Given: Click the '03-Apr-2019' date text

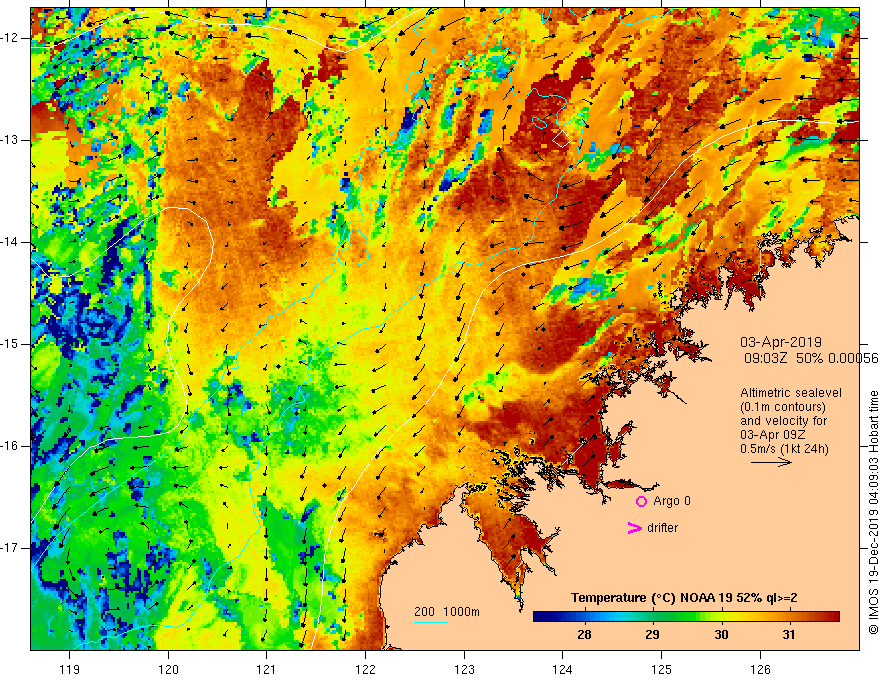Looking at the screenshot, I should (x=781, y=342).
